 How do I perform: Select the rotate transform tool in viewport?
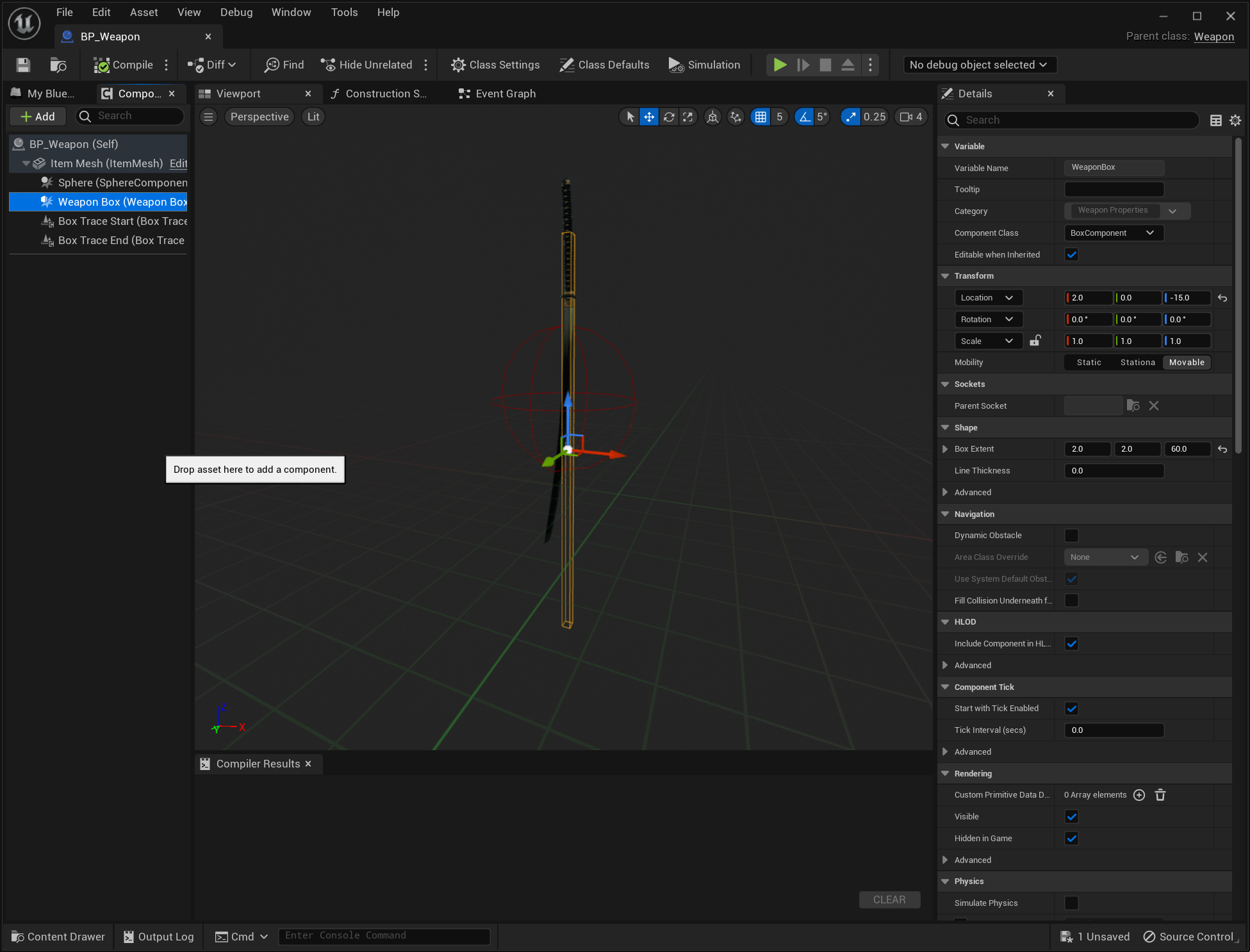click(669, 117)
